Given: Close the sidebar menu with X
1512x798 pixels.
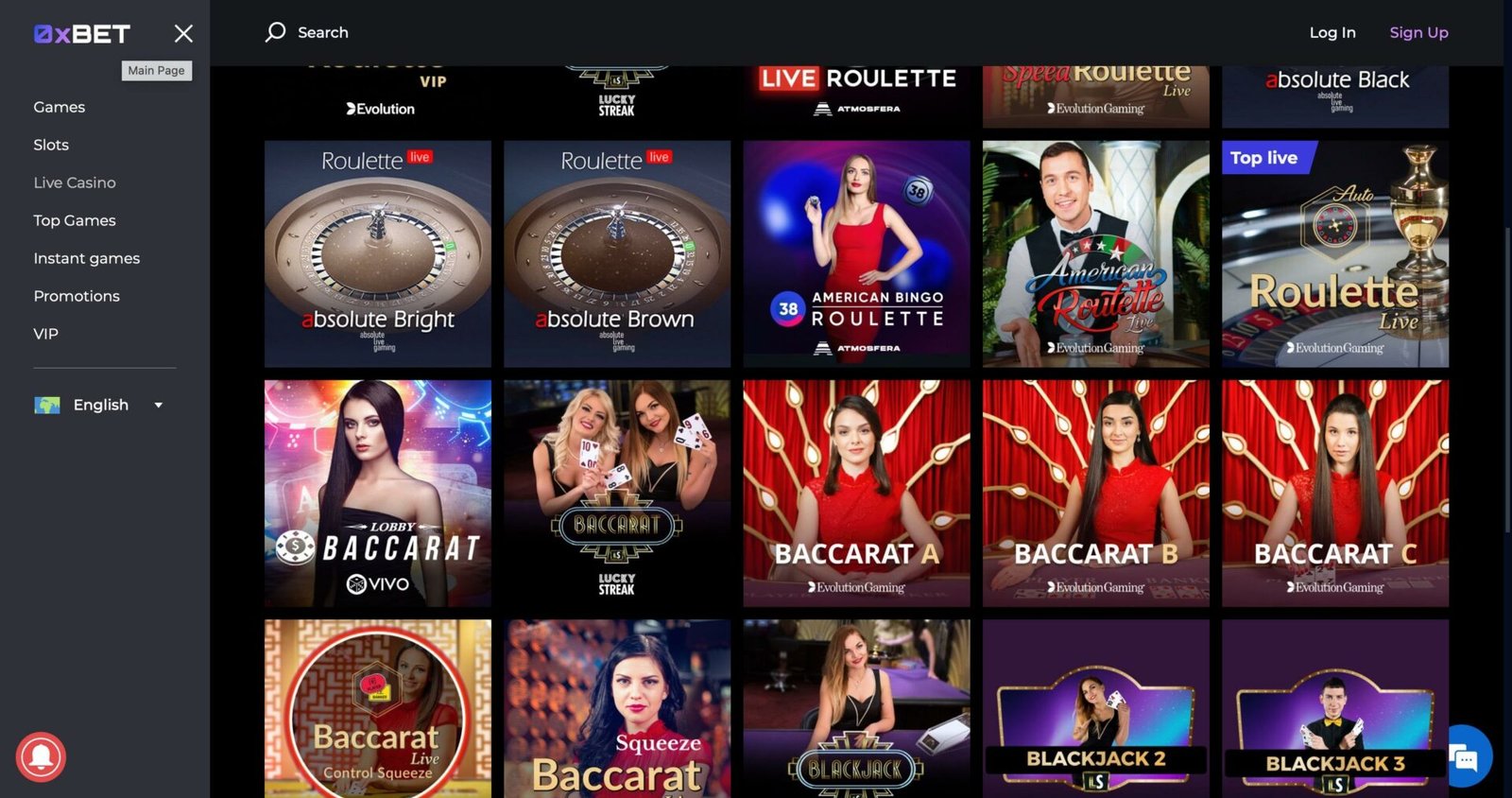Looking at the screenshot, I should coord(183,34).
